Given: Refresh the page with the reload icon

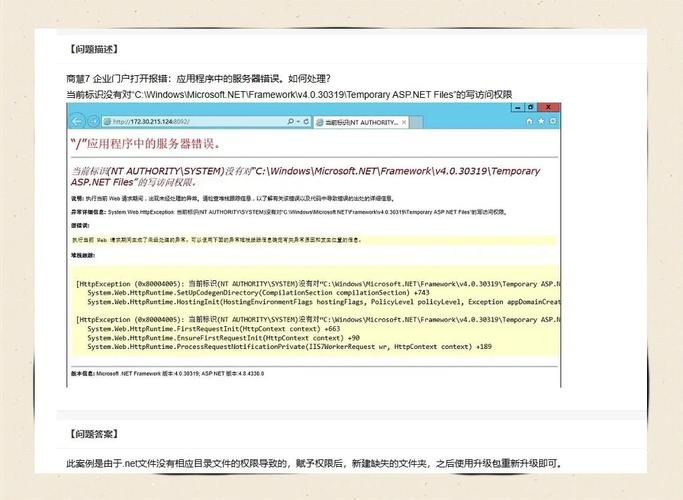Looking at the screenshot, I should (x=306, y=122).
